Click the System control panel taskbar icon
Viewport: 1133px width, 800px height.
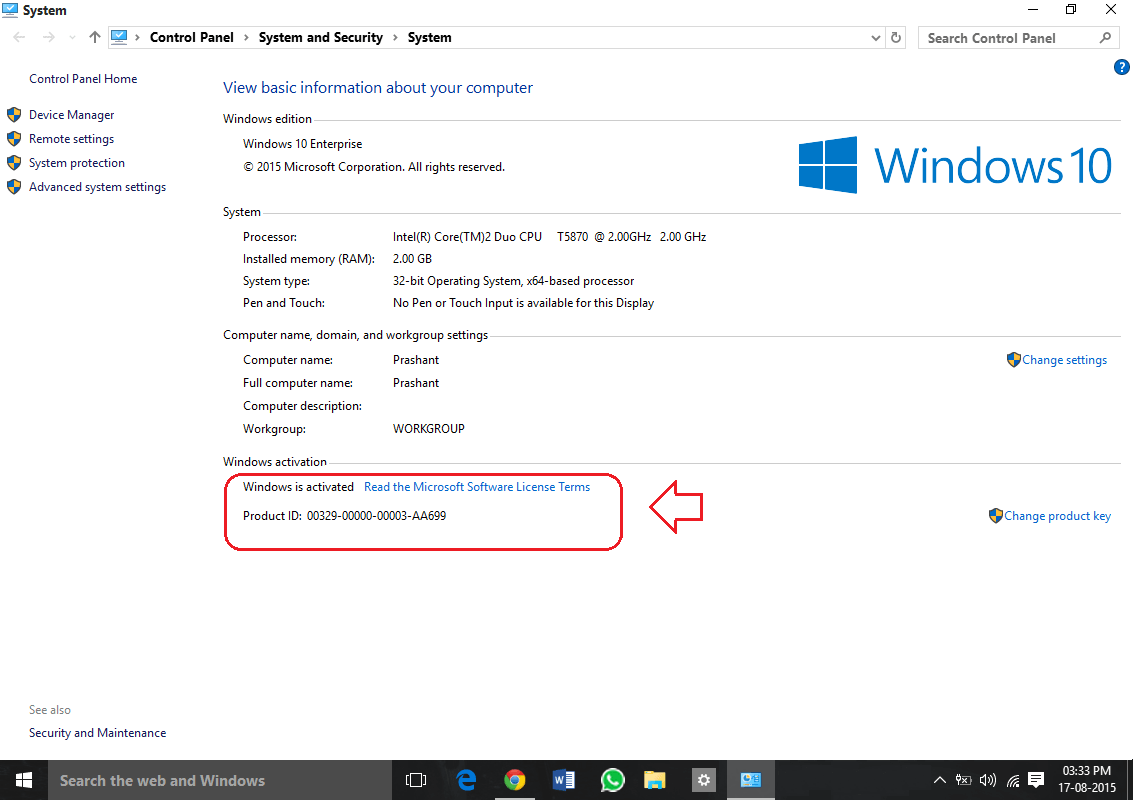tap(751, 780)
